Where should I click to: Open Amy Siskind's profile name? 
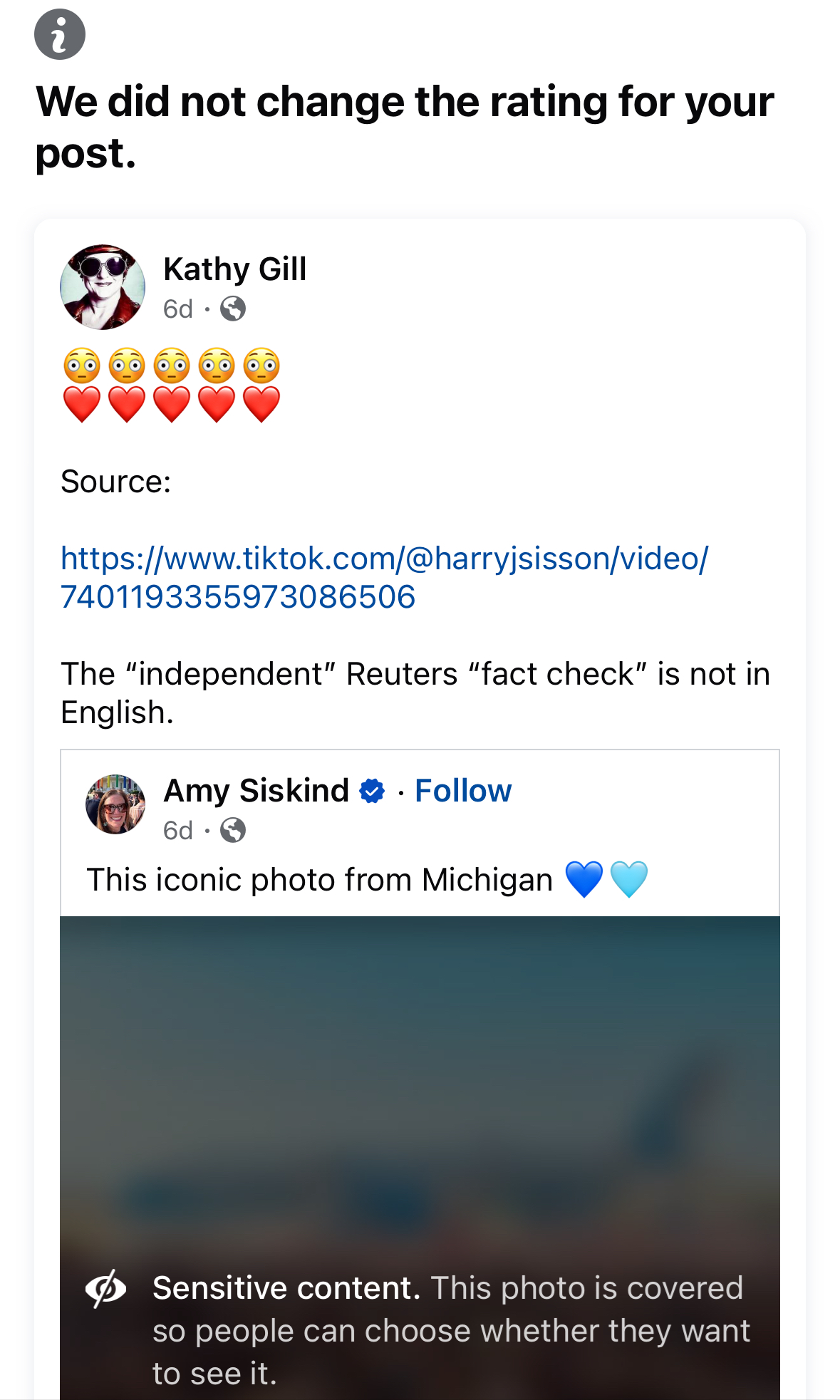[256, 791]
